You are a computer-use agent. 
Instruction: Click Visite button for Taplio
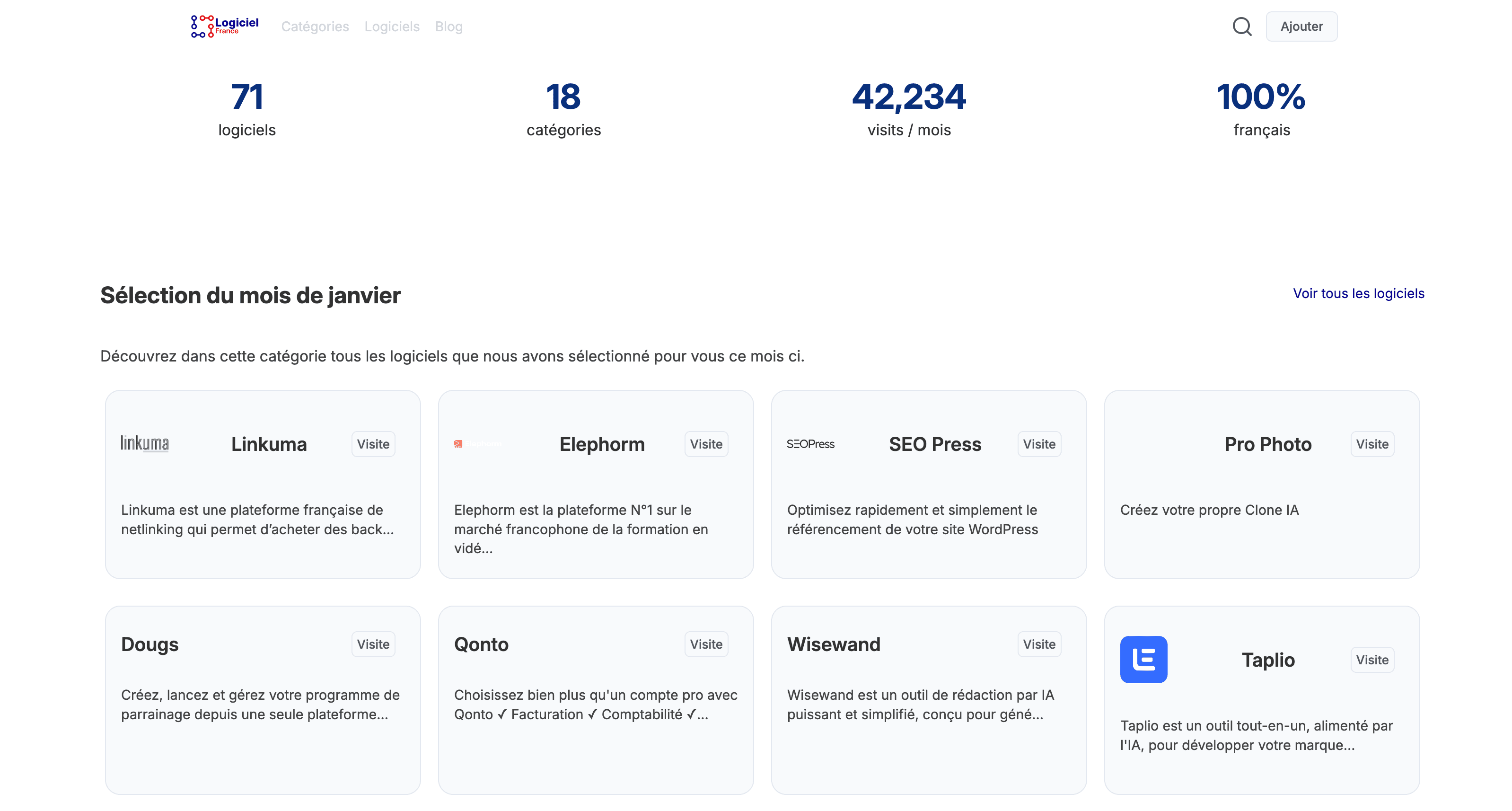[x=1371, y=660]
